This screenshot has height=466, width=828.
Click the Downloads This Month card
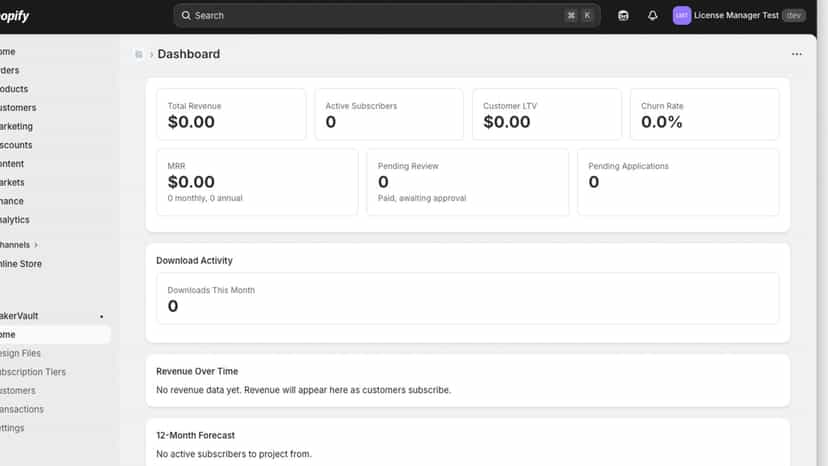click(468, 299)
